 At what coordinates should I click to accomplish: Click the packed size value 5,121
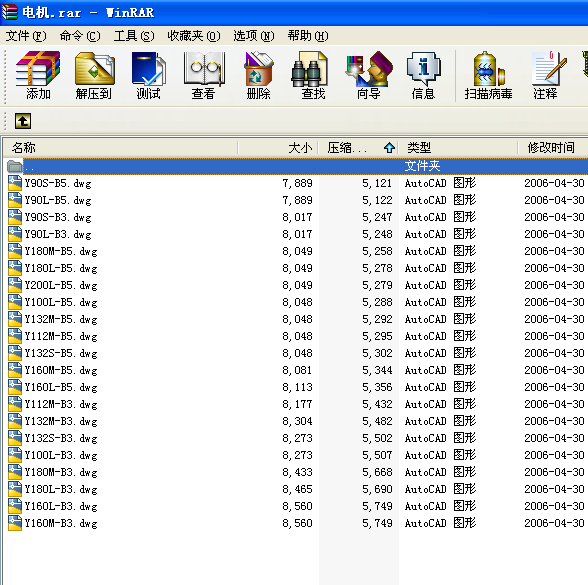click(x=377, y=183)
